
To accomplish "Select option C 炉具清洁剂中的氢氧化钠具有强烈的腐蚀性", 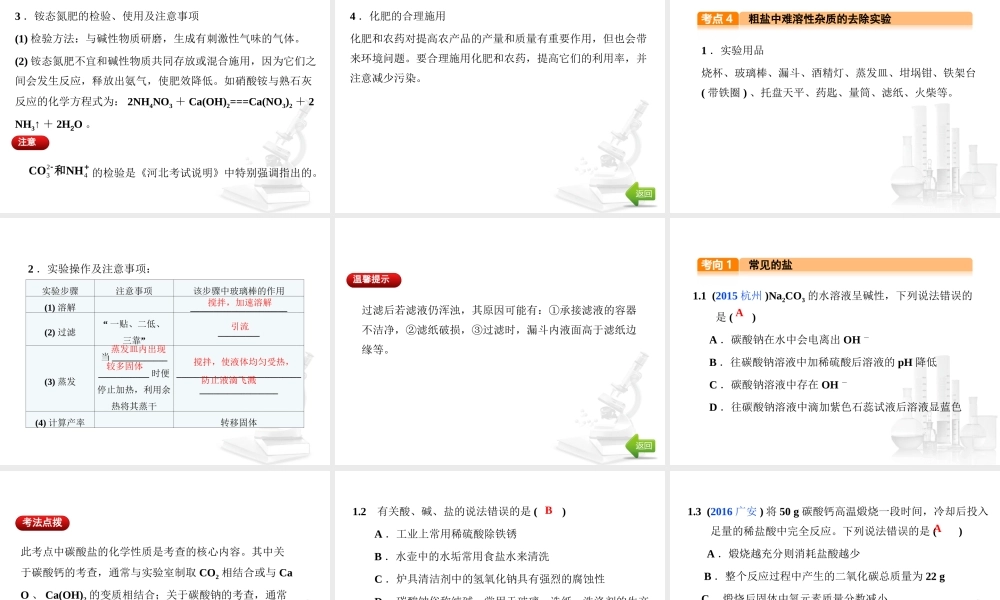I will (x=489, y=578).
